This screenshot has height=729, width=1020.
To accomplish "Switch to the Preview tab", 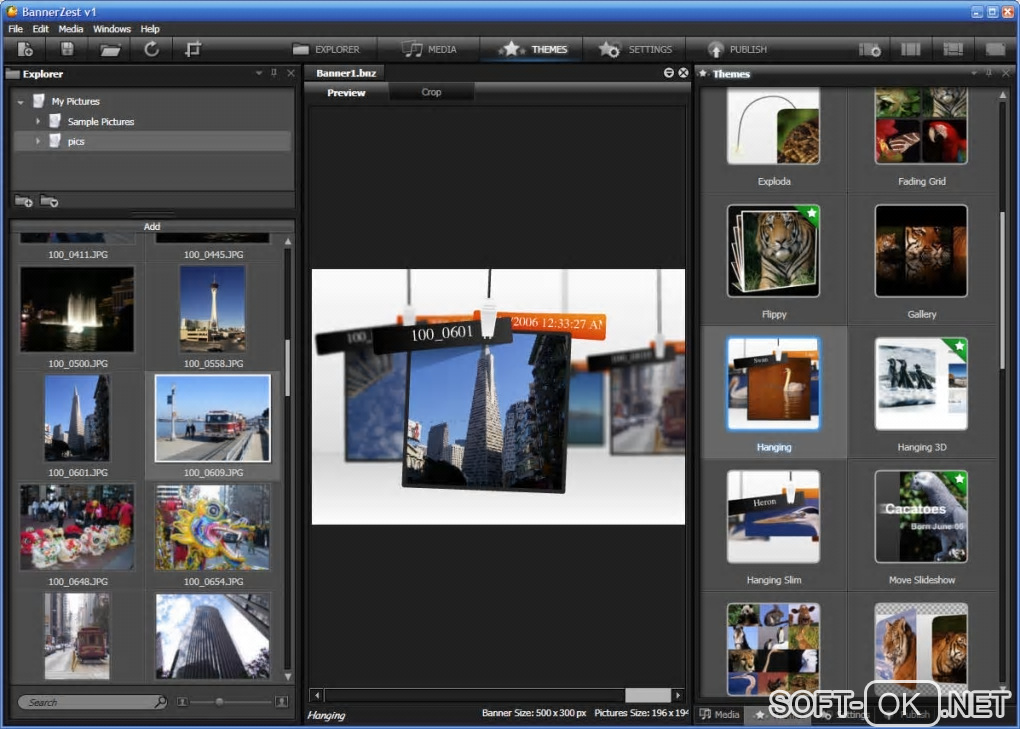I will pyautogui.click(x=346, y=93).
